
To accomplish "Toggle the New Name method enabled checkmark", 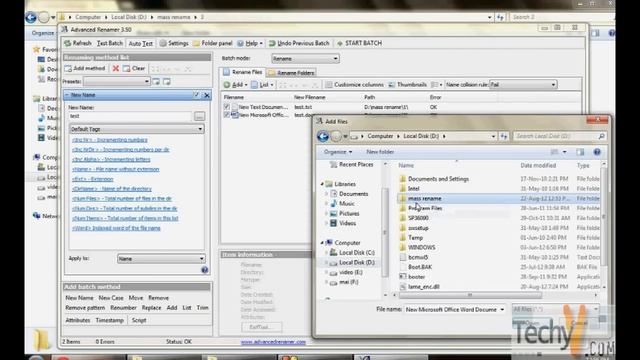I will (196, 95).
